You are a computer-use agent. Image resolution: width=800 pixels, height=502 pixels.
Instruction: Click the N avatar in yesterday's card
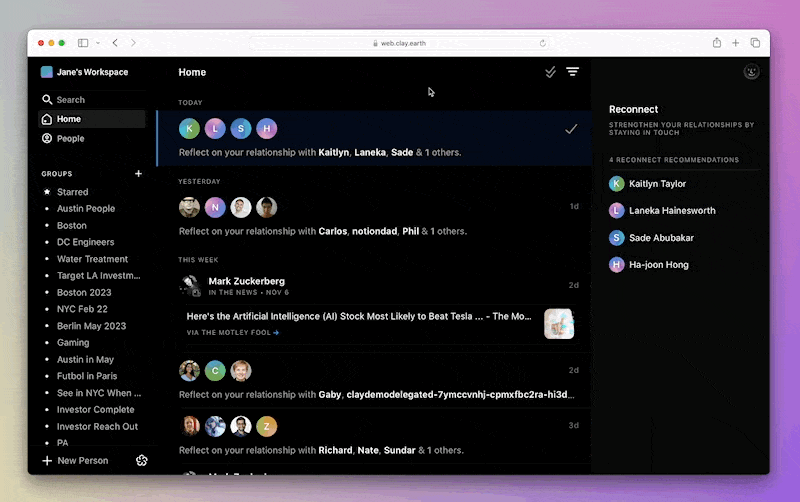point(215,207)
